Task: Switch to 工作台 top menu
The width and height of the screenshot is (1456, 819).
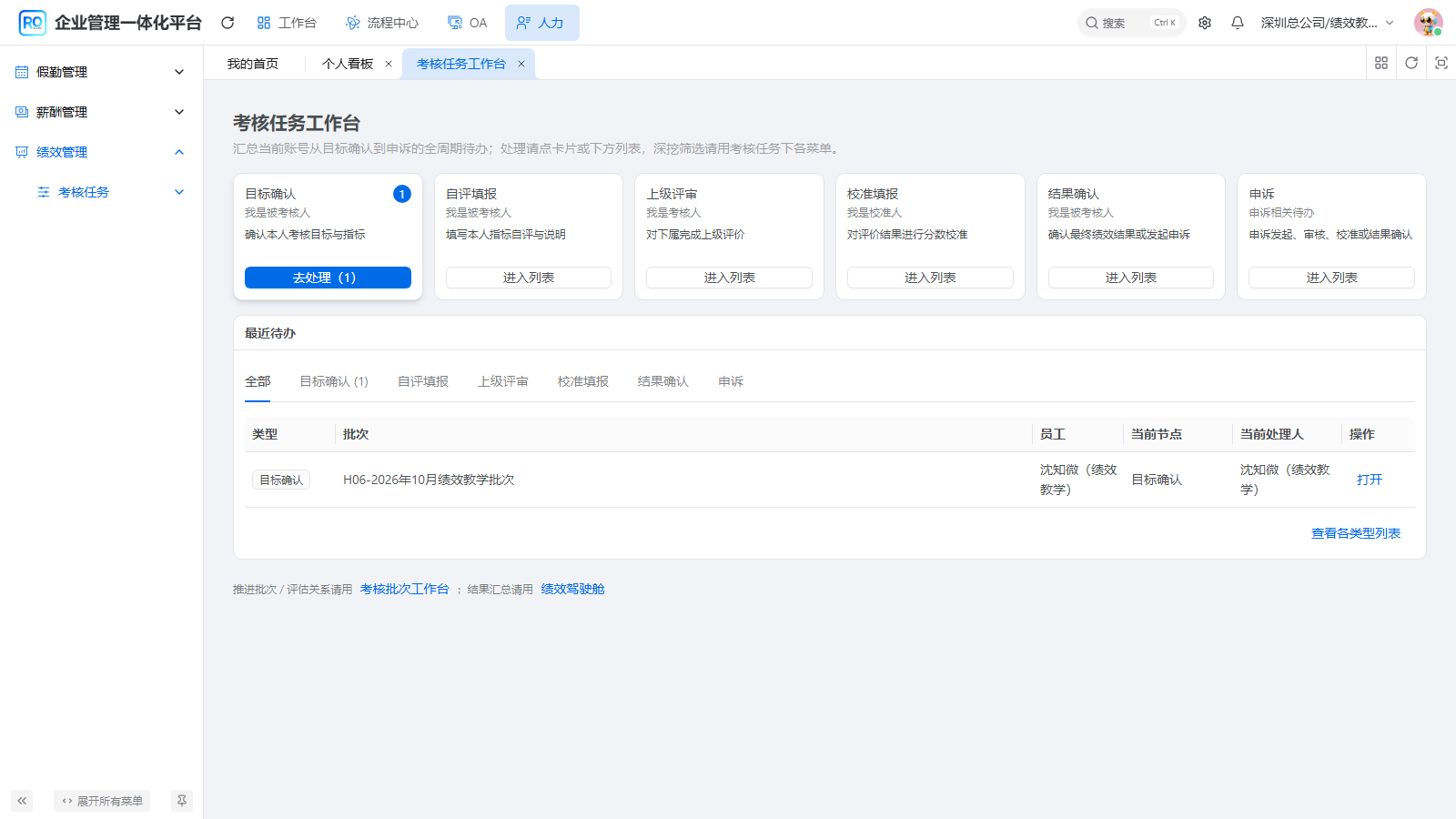Action: click(x=287, y=23)
